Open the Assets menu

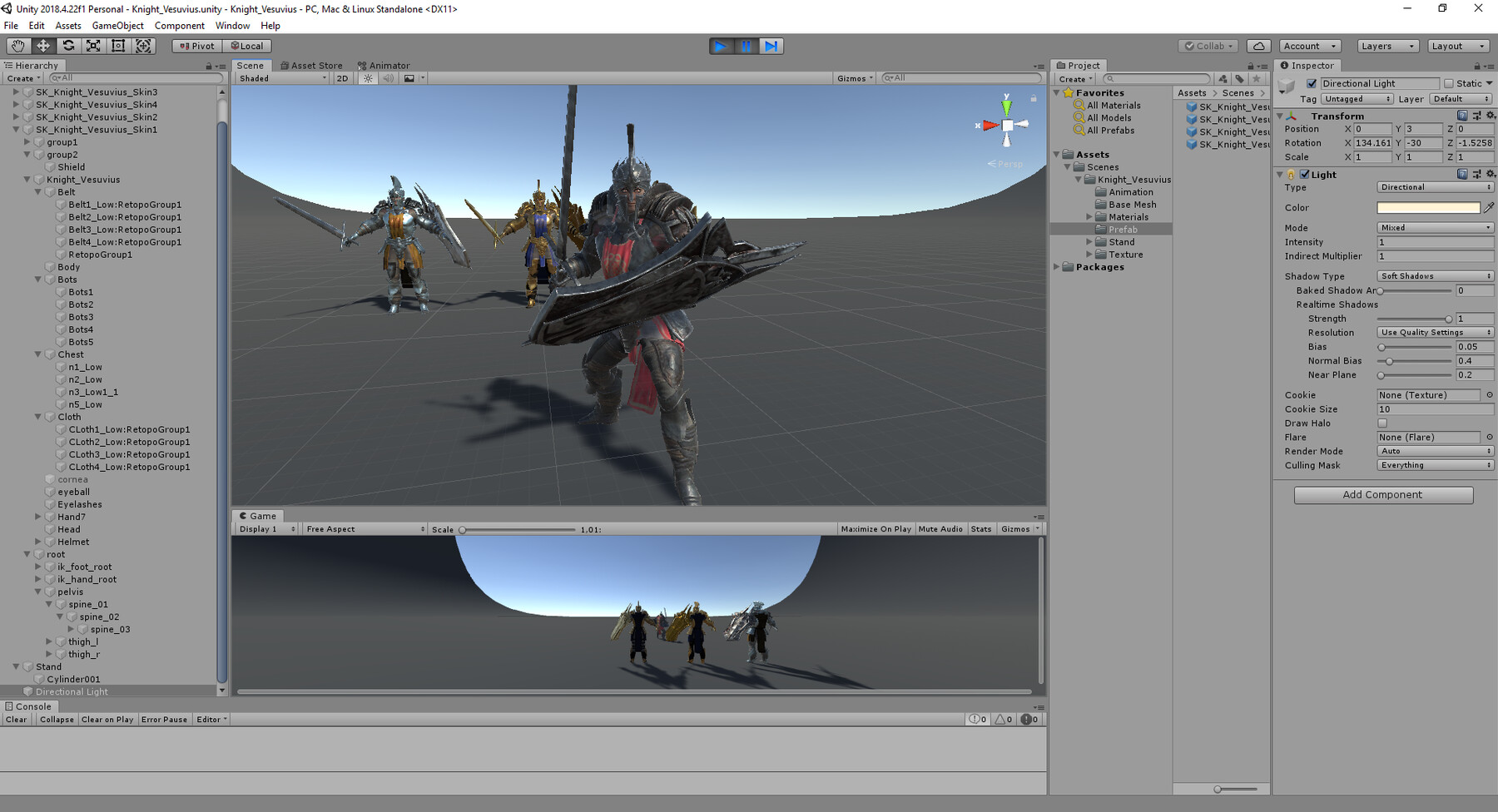[x=68, y=26]
